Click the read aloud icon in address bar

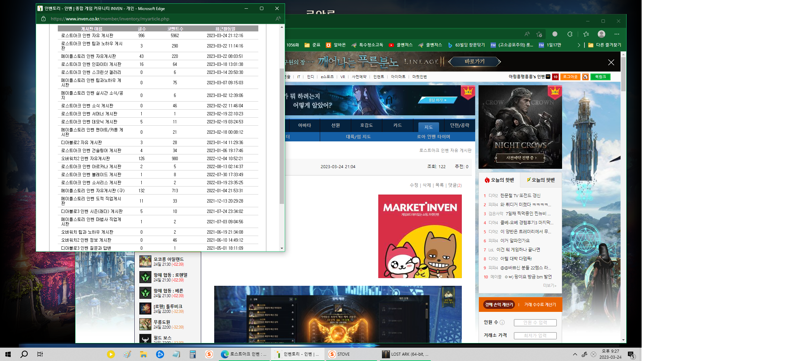527,34
